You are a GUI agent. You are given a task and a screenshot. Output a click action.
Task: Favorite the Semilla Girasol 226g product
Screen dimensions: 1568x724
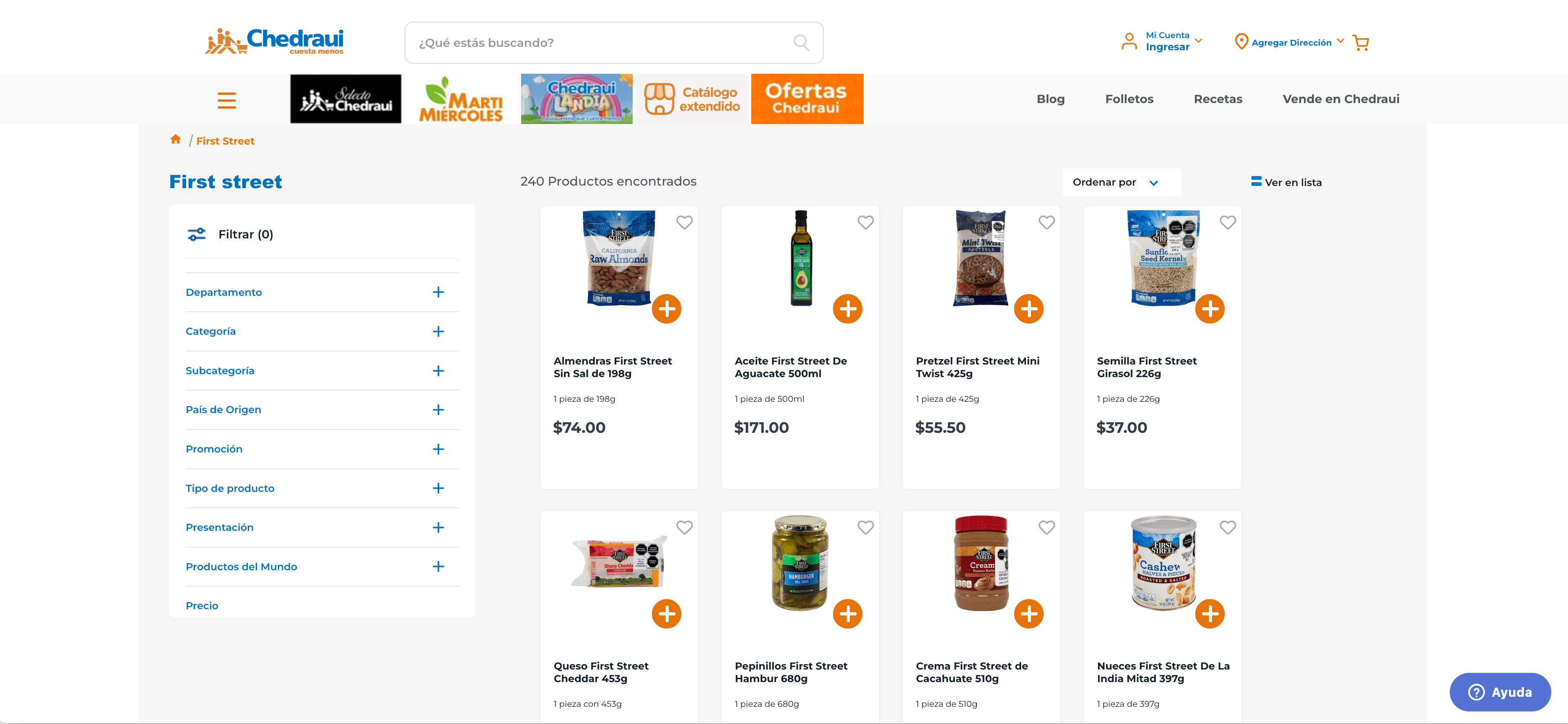pos(1227,222)
